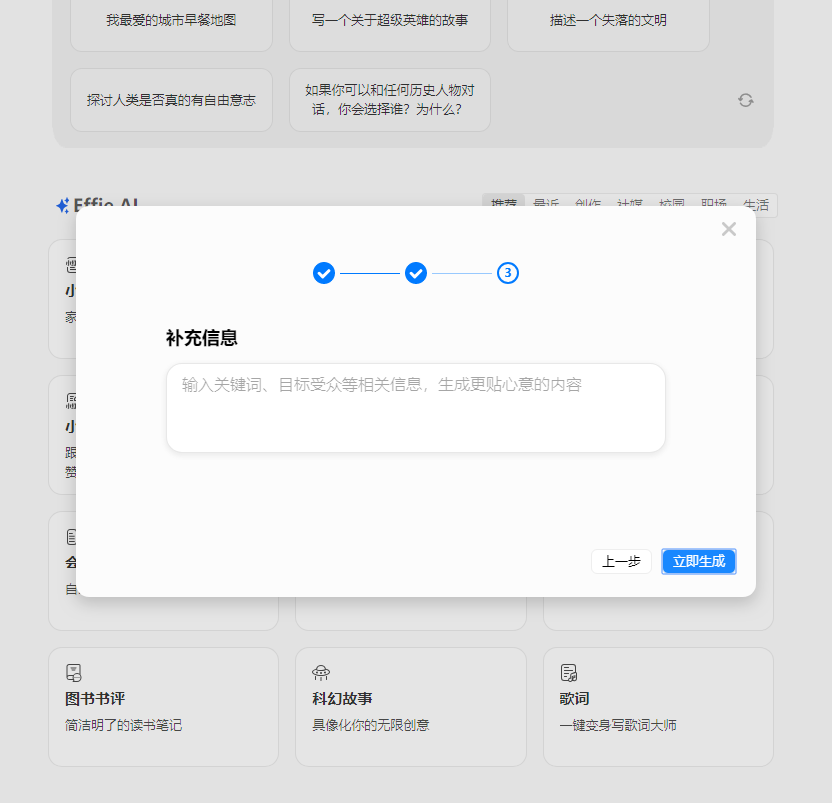Select the 我最爱的城市早餐地图 prompt

(170, 25)
